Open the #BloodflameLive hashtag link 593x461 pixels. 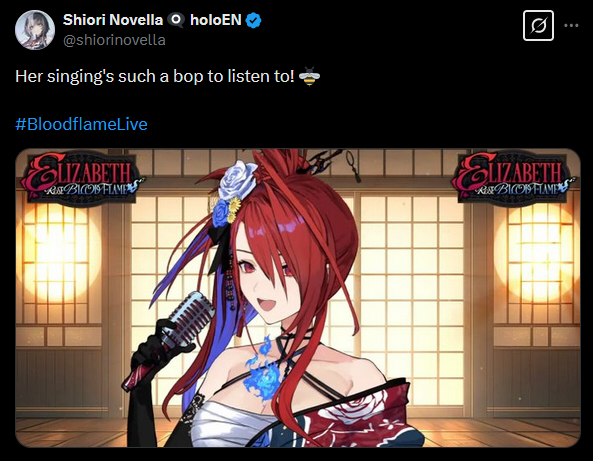pos(81,124)
